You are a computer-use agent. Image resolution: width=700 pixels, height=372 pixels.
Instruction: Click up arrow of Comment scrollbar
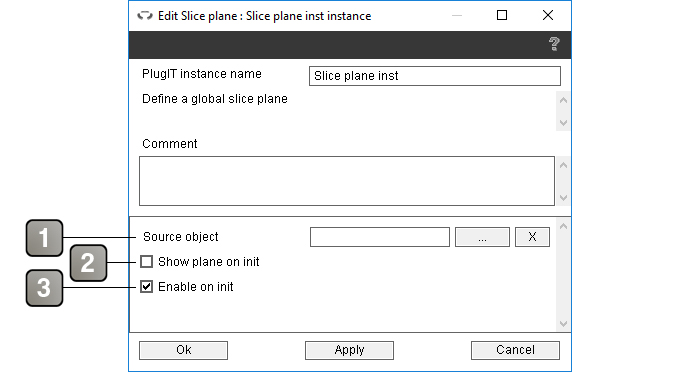[x=563, y=165]
